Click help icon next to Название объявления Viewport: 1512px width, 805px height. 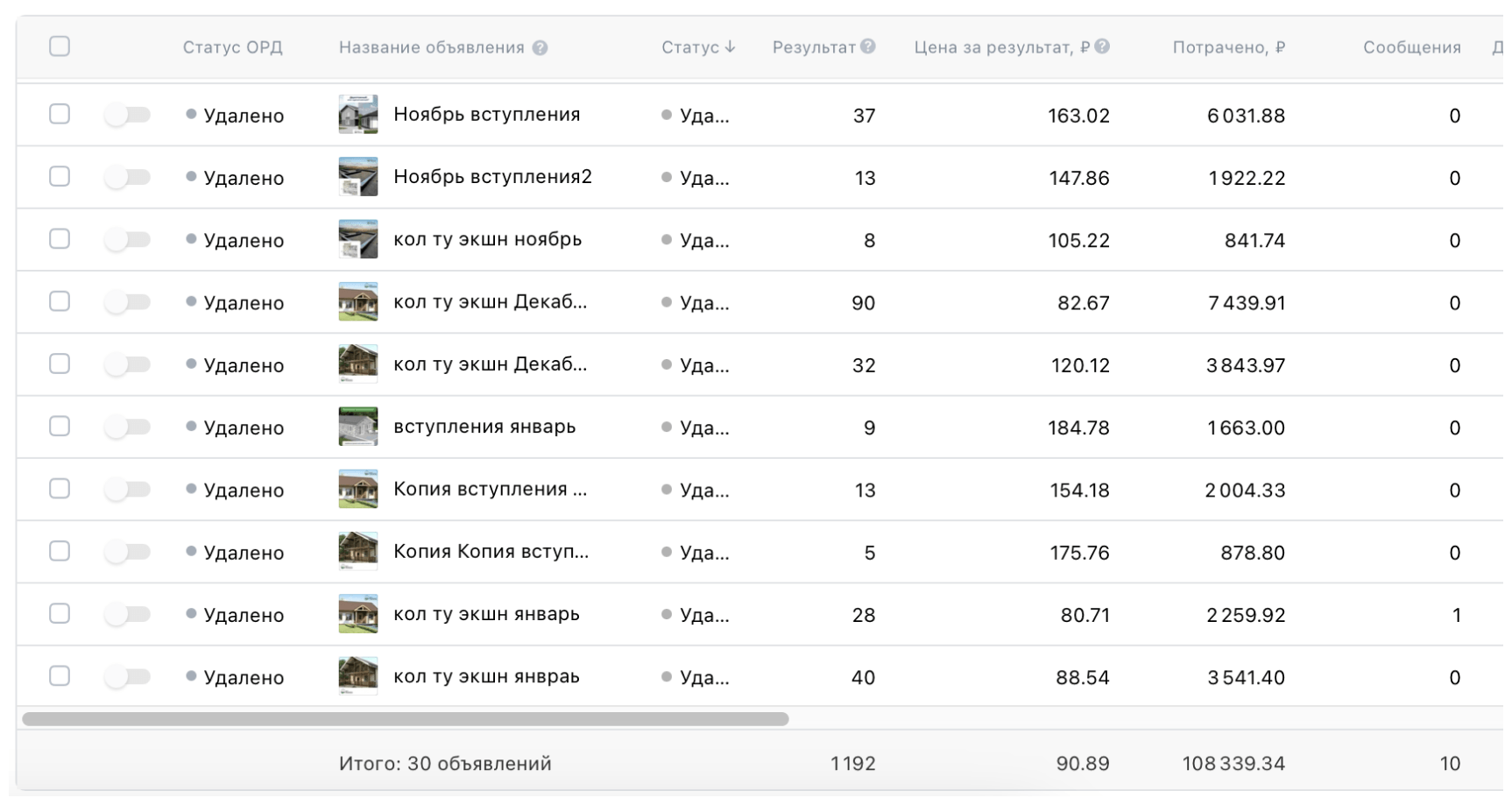[540, 47]
